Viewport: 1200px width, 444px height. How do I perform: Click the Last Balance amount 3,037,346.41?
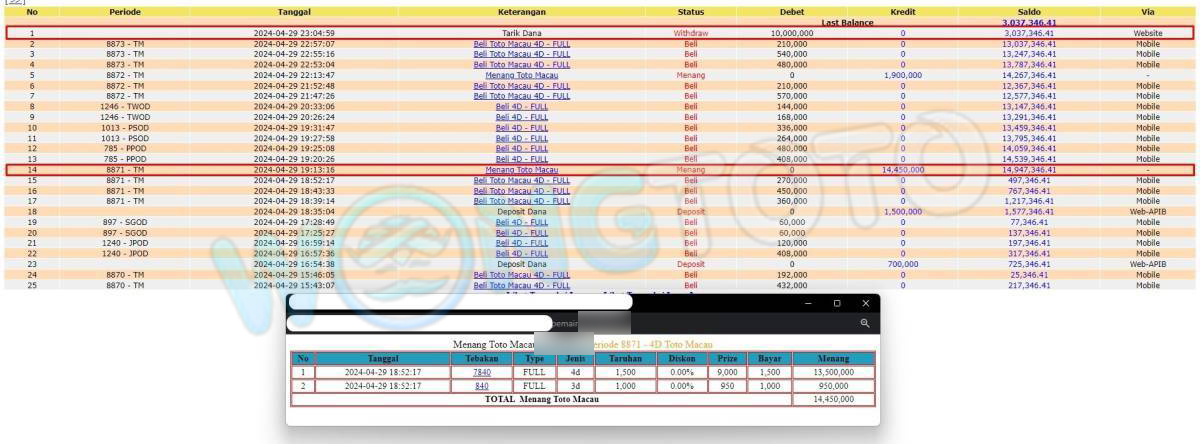pyautogui.click(x=1029, y=22)
